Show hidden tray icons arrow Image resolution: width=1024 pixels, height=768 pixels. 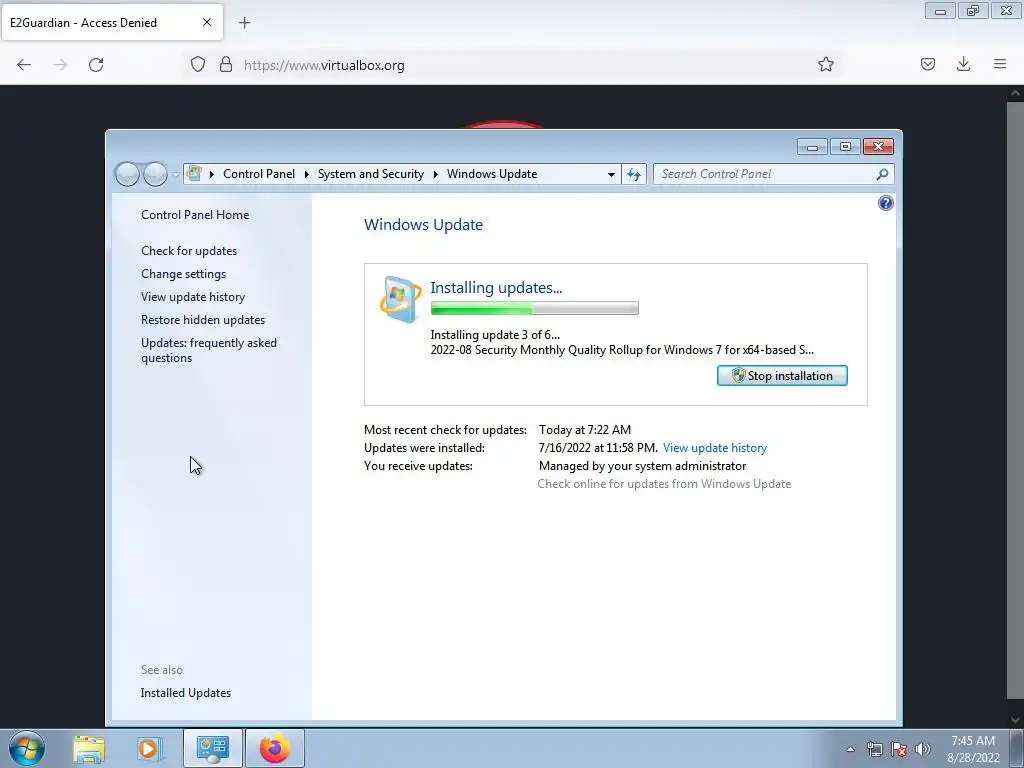point(850,750)
